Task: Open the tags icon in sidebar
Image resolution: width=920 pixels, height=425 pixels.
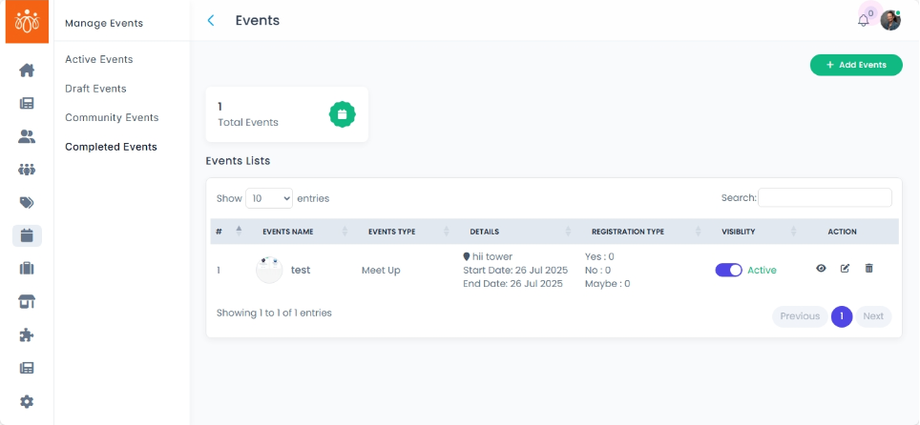Action: click(27, 203)
